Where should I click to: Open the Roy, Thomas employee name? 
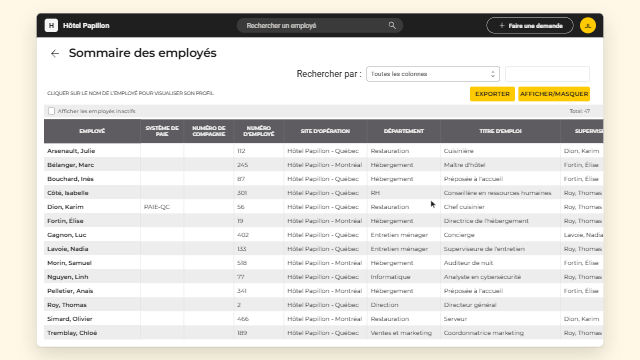67,305
